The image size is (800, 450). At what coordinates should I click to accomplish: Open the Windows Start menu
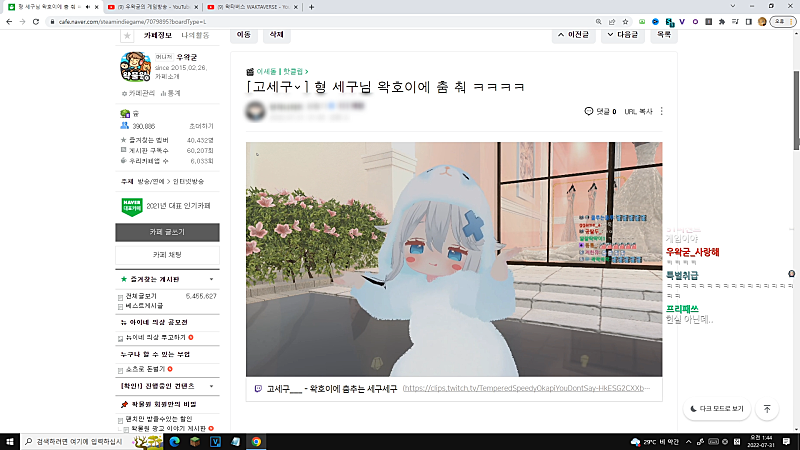coord(10,442)
